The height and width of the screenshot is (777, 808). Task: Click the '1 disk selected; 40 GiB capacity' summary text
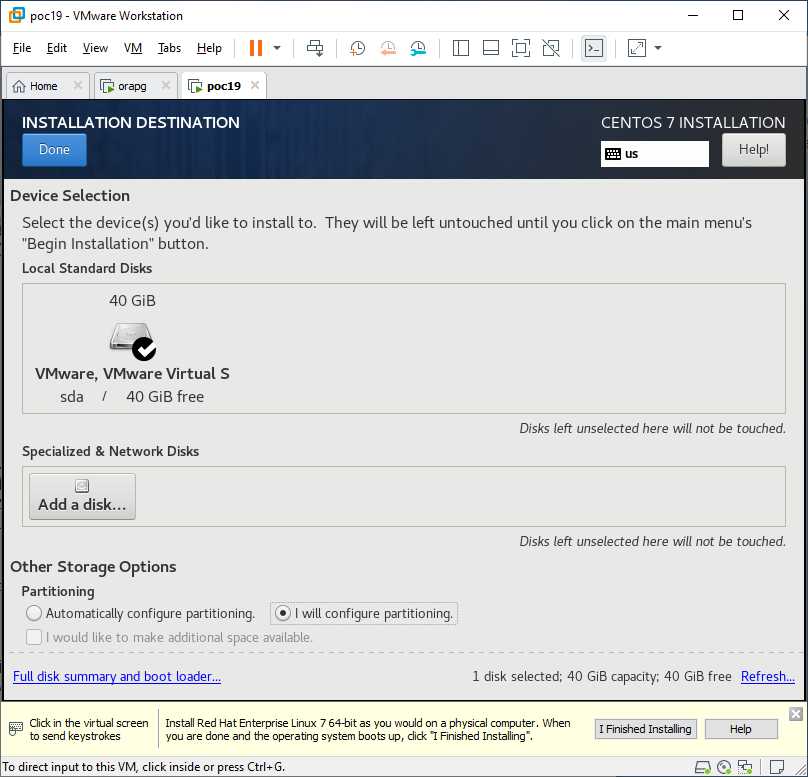coord(602,676)
